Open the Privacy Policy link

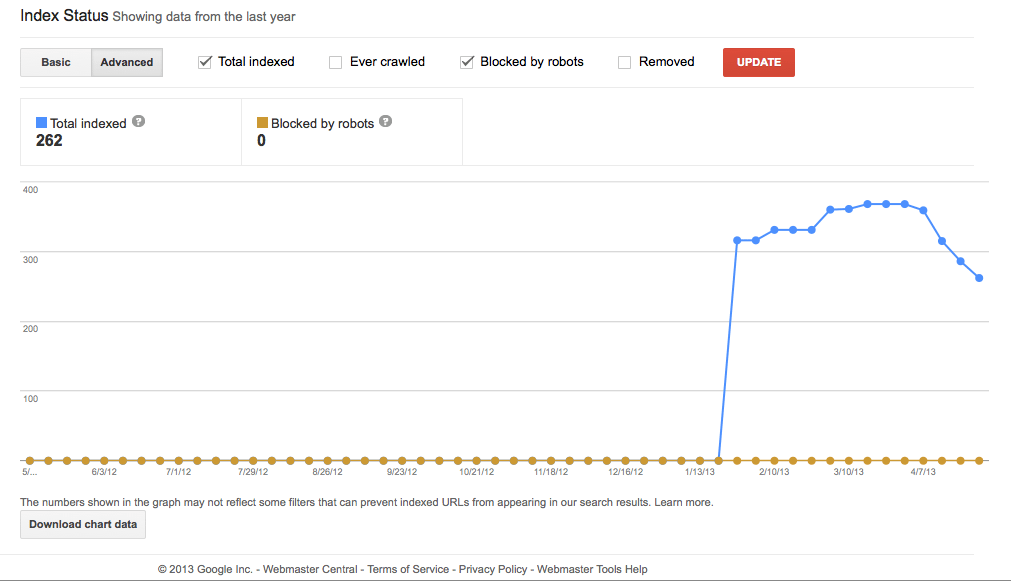pos(493,569)
